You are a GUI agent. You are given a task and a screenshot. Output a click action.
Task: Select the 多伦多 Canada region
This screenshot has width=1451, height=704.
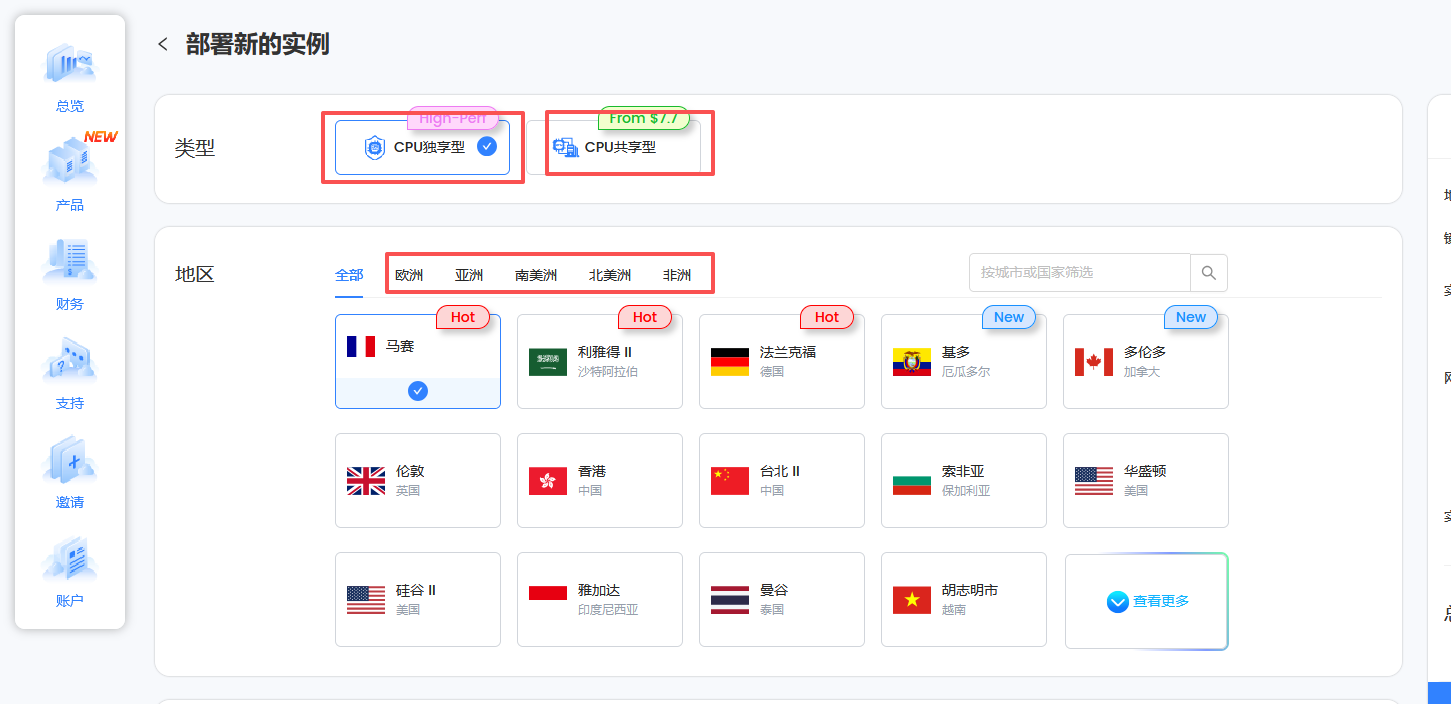(x=1145, y=361)
